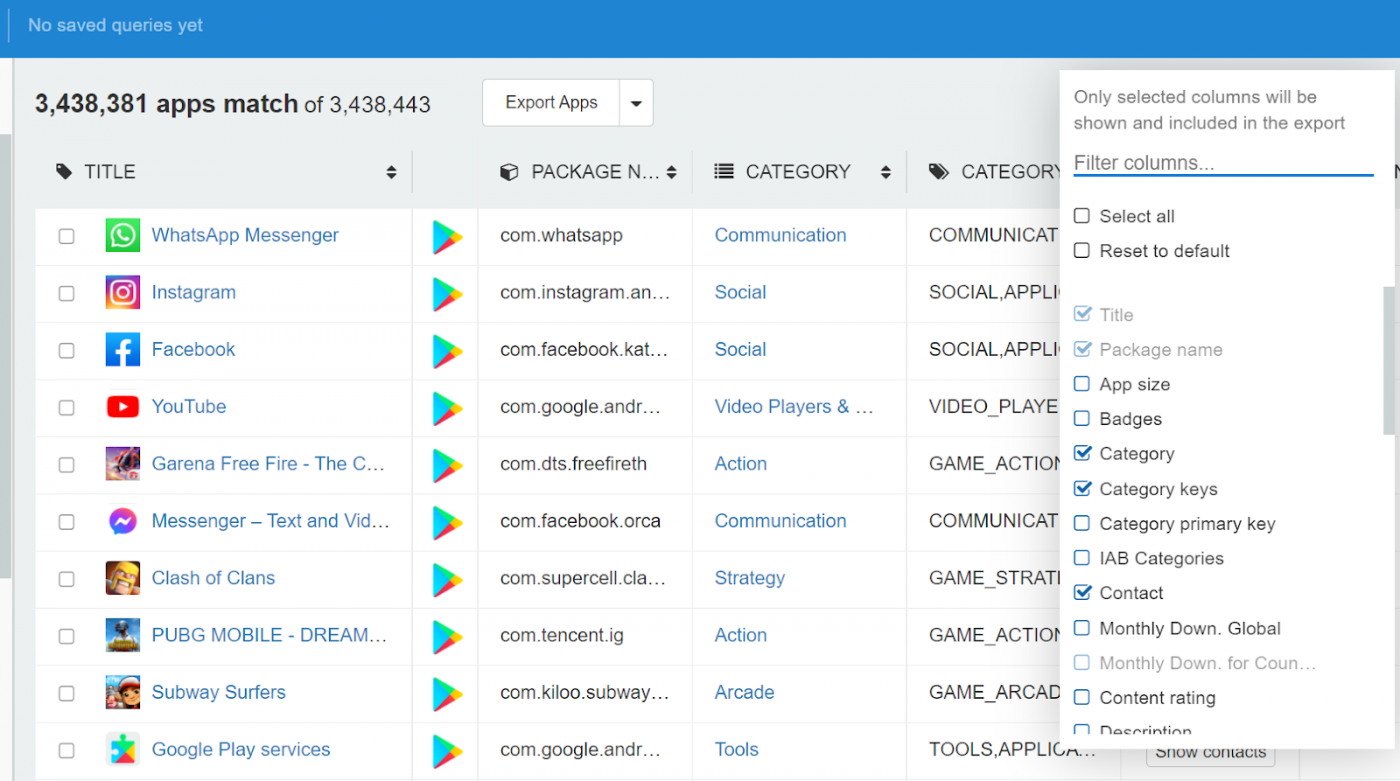The image size is (1400, 781).
Task: Click the com.facebook.orca package name cell
Action: (x=581, y=521)
